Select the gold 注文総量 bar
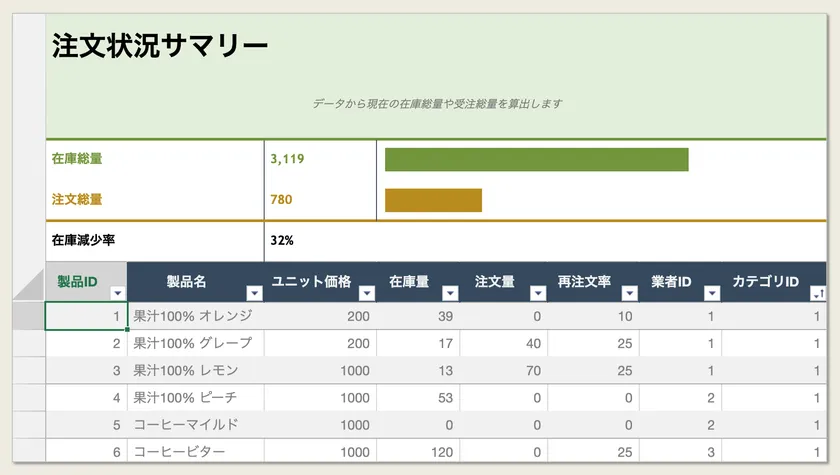840x475 pixels. point(433,200)
